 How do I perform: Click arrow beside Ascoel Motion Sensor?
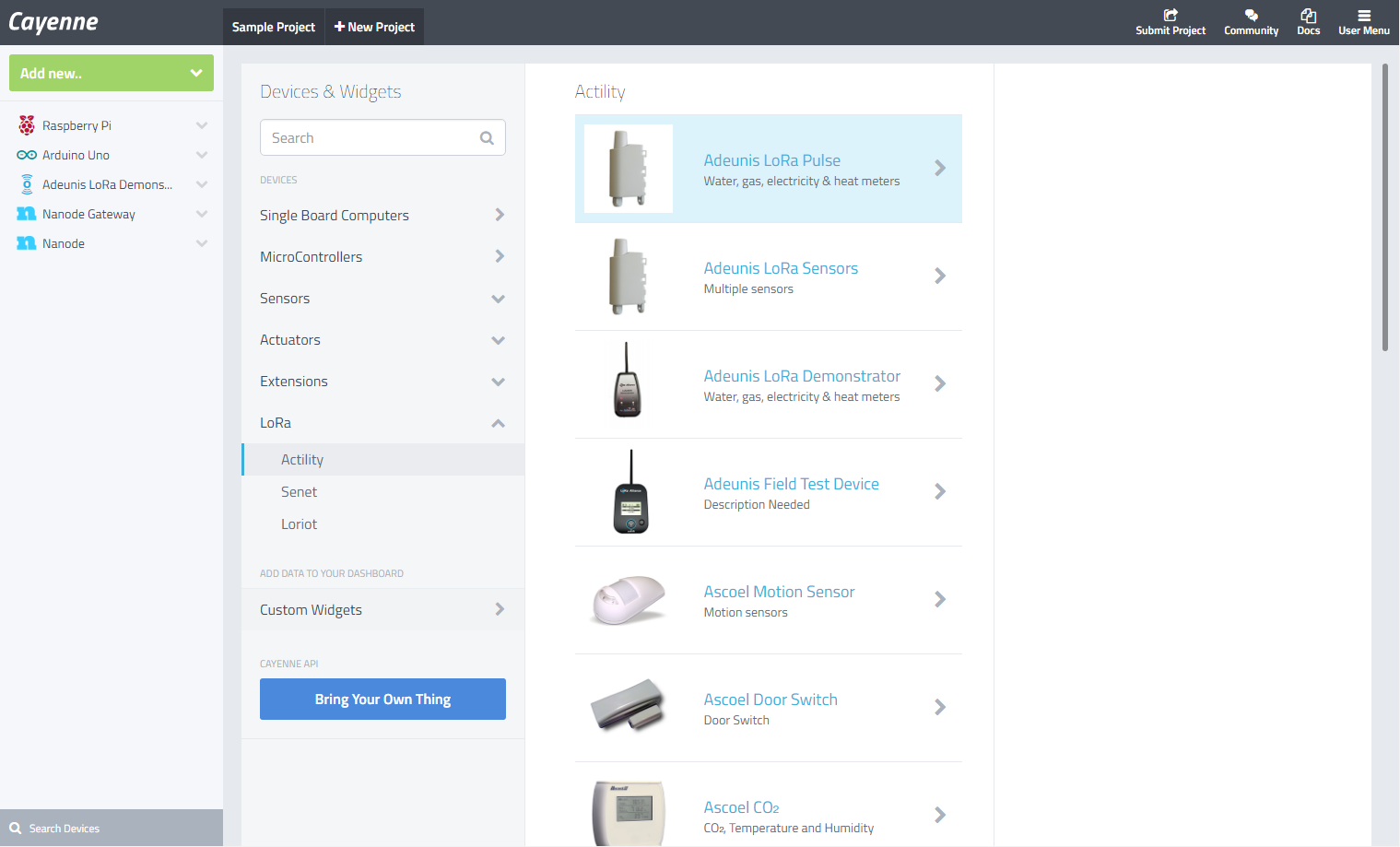940,599
